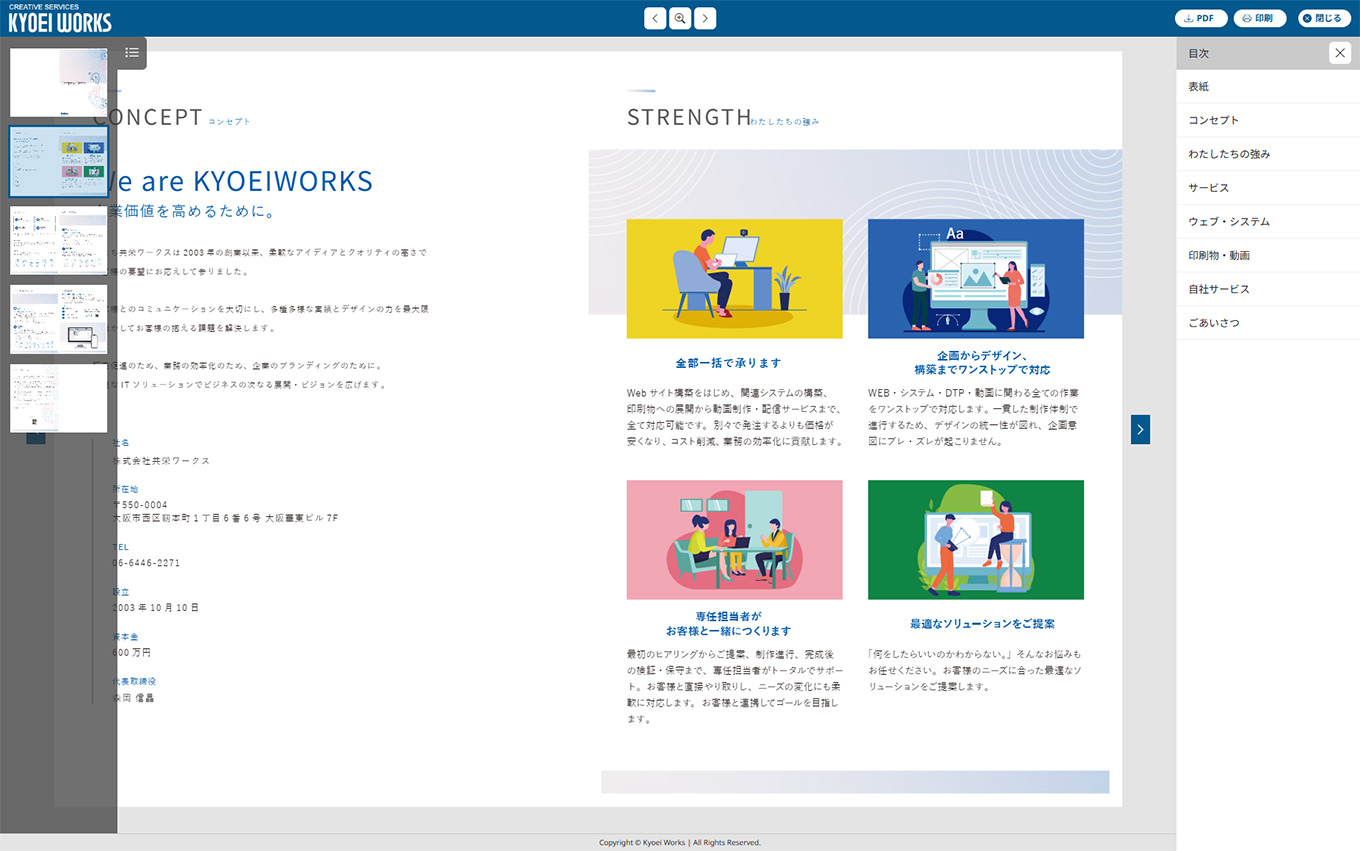Click the copyright footer text

(680, 843)
